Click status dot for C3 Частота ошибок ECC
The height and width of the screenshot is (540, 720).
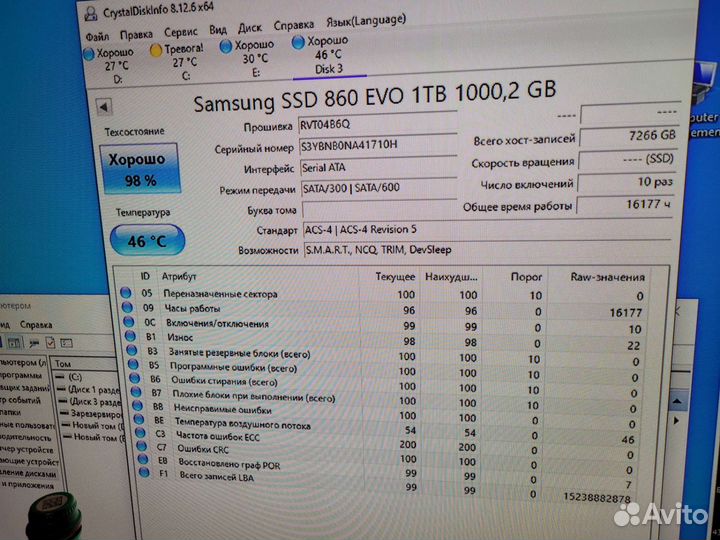point(141,433)
